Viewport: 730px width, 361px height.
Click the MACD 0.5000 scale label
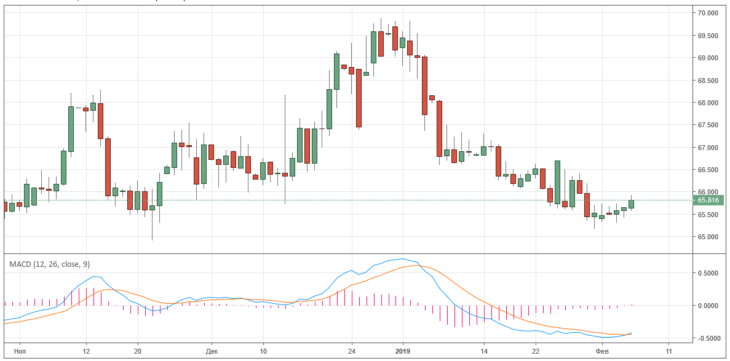708,273
